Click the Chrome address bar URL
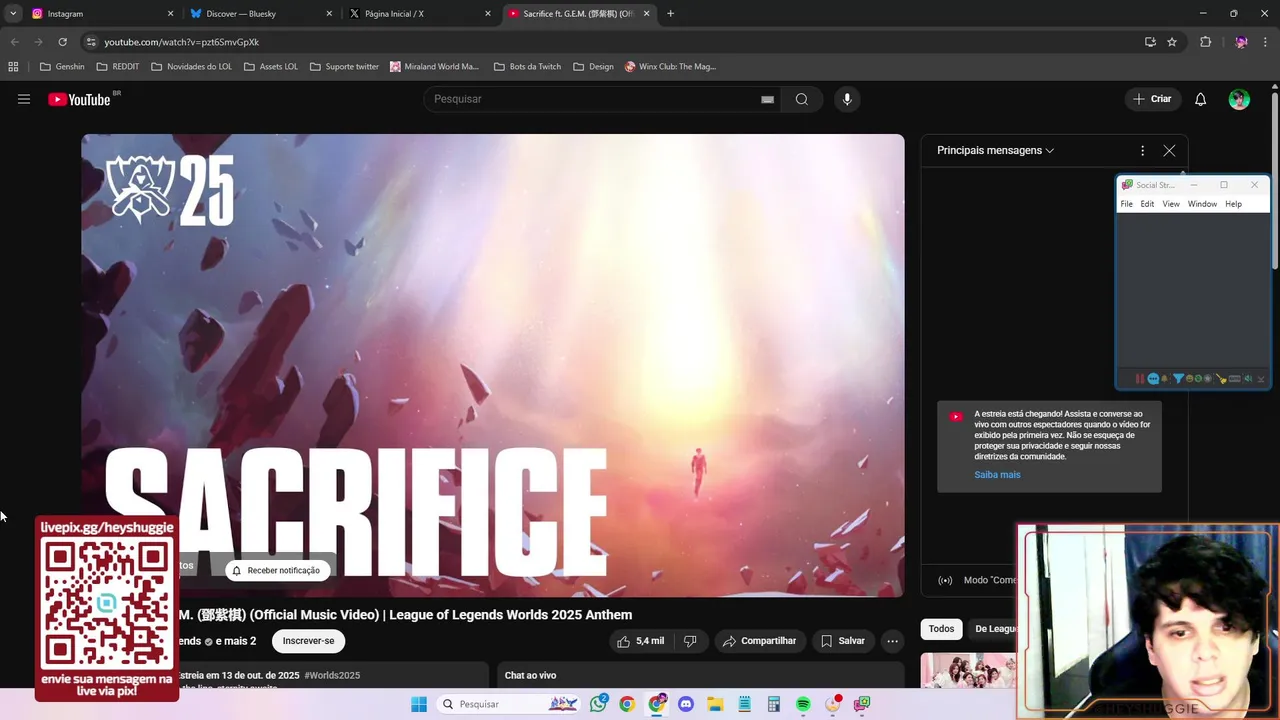The width and height of the screenshot is (1280, 720). click(181, 42)
